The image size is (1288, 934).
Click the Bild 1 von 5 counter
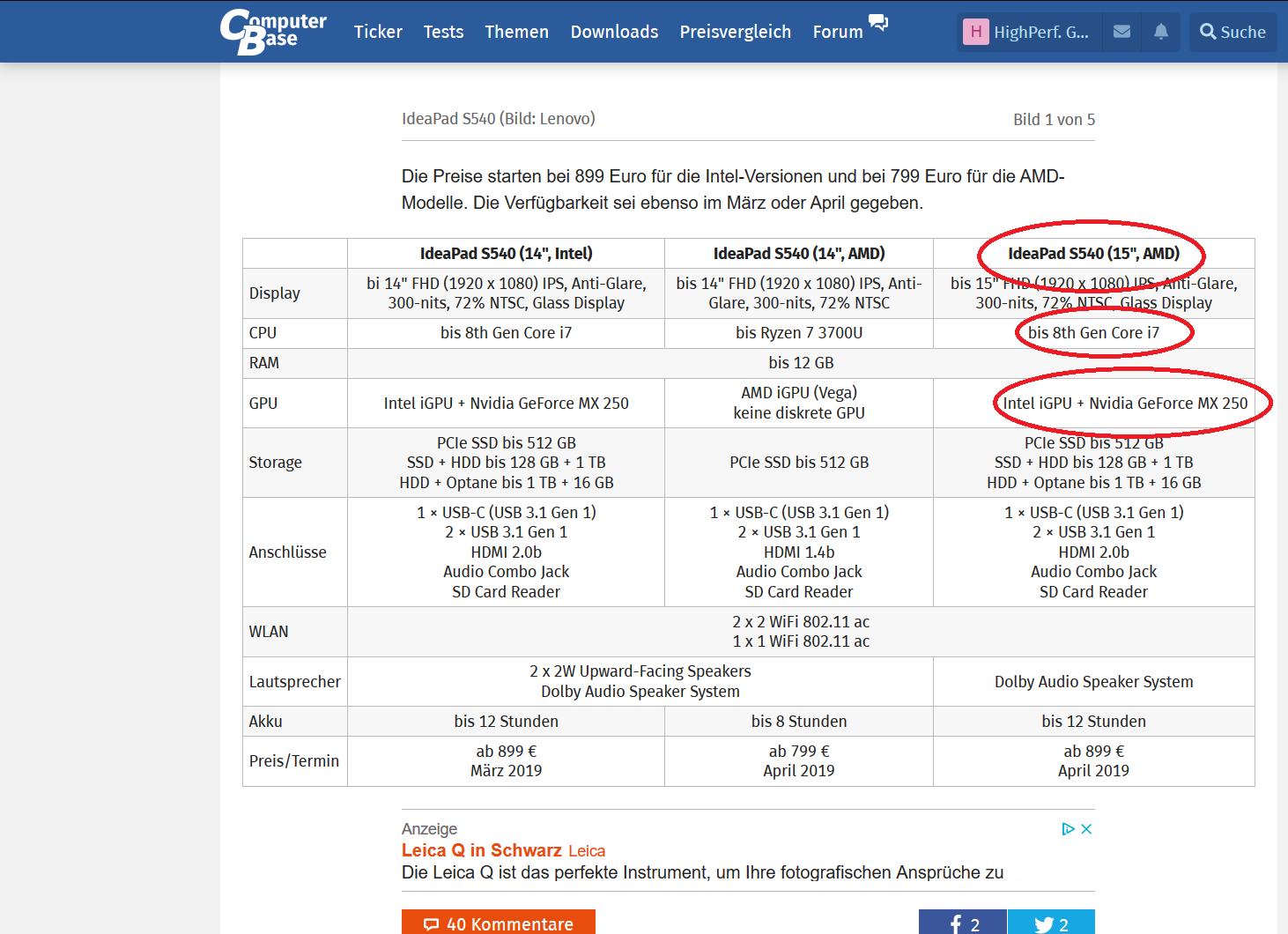click(1054, 120)
